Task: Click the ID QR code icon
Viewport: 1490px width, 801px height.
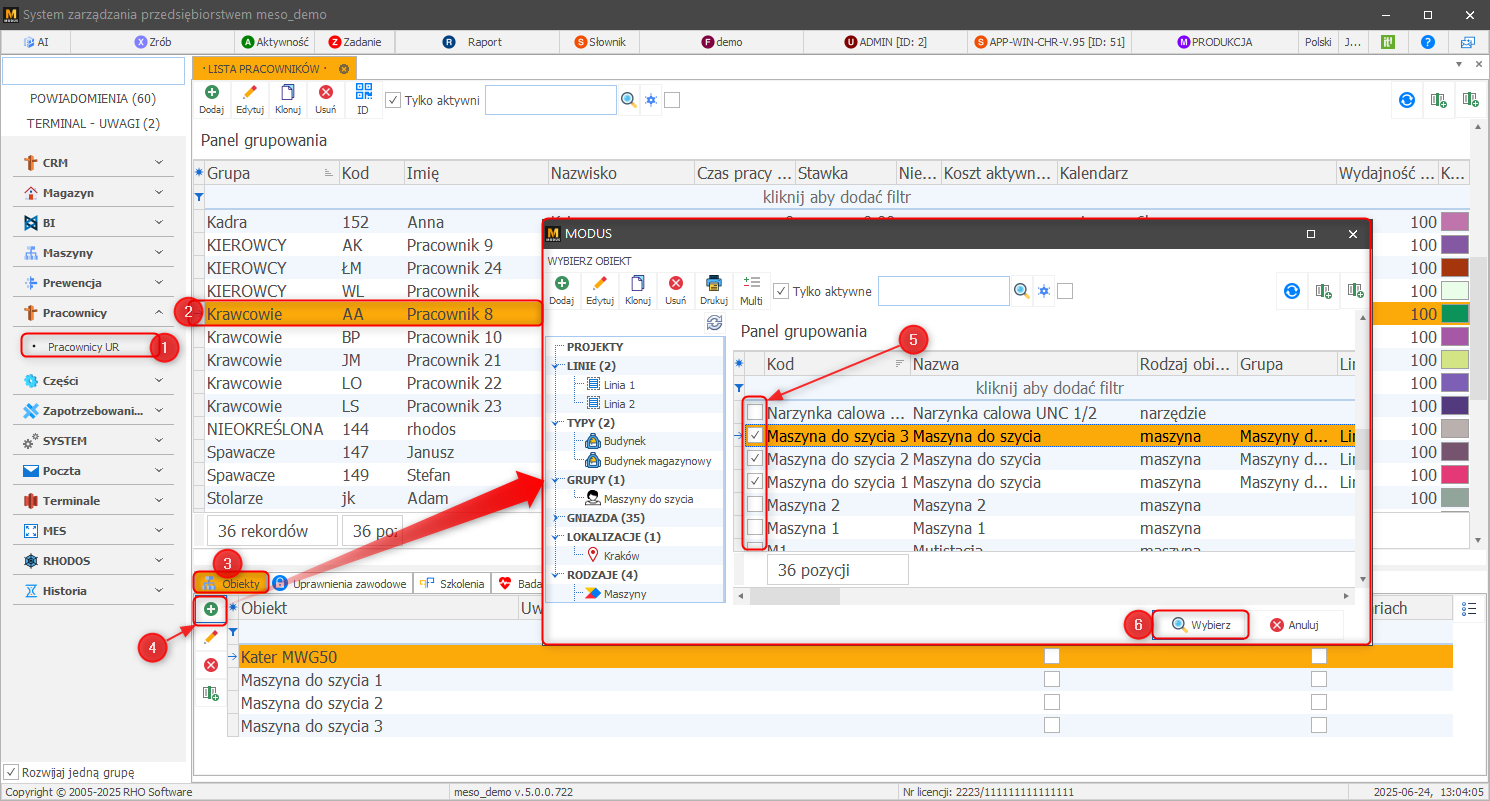Action: 363,93
